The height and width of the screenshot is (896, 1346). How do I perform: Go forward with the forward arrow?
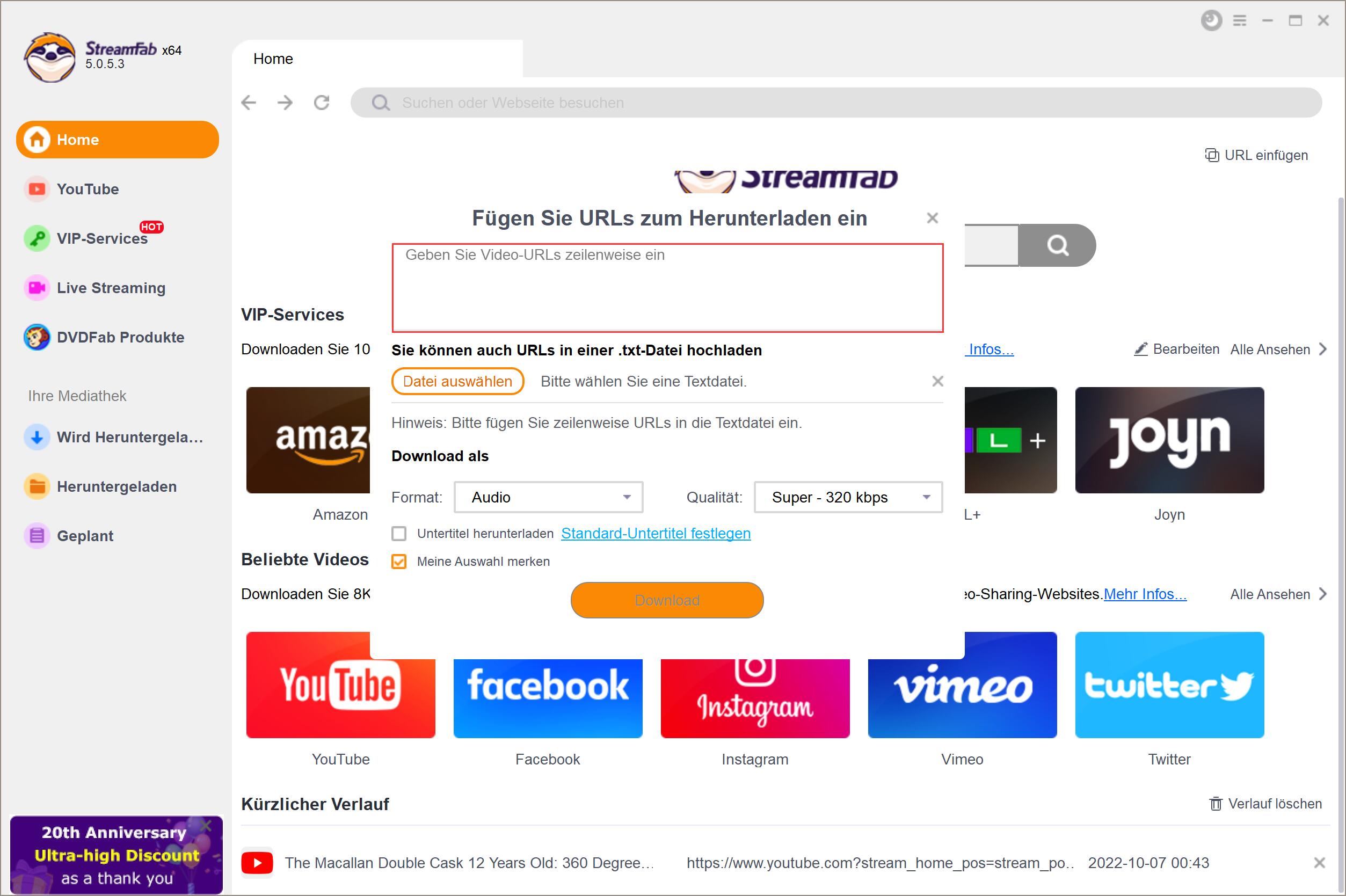click(285, 103)
